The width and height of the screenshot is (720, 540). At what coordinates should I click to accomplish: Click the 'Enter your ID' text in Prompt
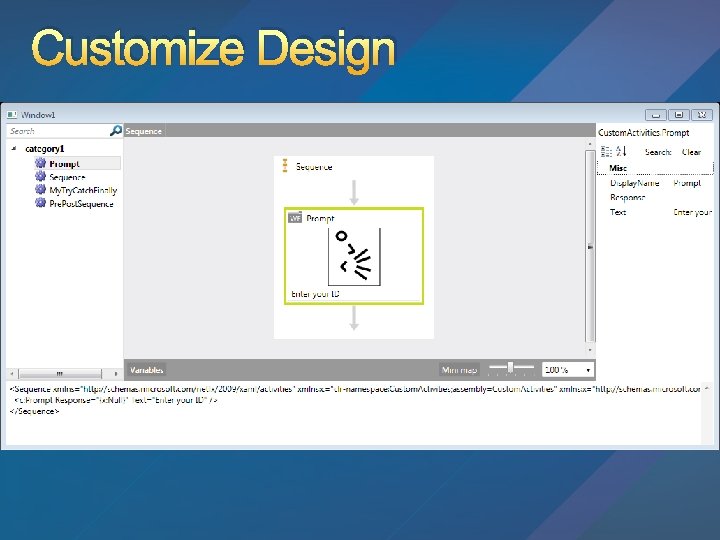coord(315,294)
